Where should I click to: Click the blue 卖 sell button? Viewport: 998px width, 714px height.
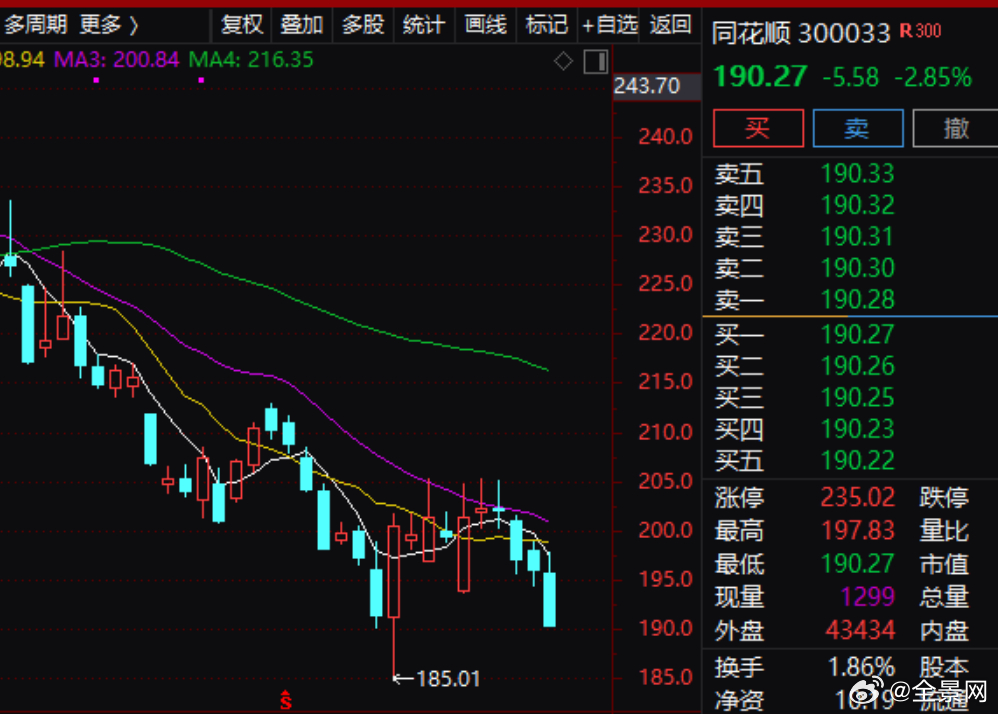tap(858, 128)
